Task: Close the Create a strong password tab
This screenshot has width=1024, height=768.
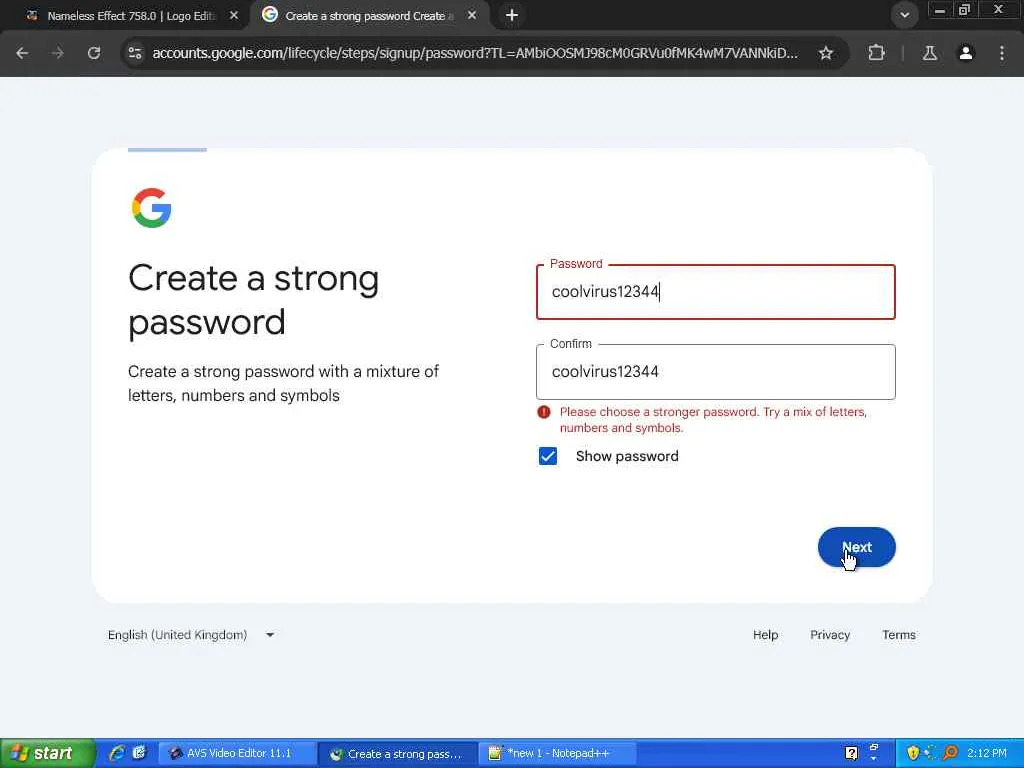Action: (x=472, y=15)
